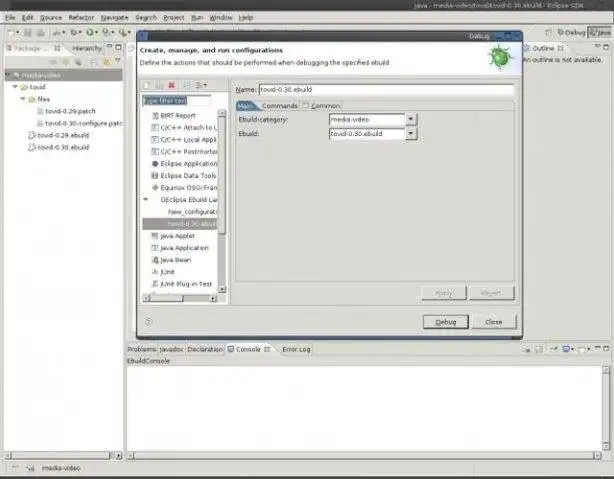The width and height of the screenshot is (614, 479).
Task: Minimize the Console panel
Action: pyautogui.click(x=598, y=348)
